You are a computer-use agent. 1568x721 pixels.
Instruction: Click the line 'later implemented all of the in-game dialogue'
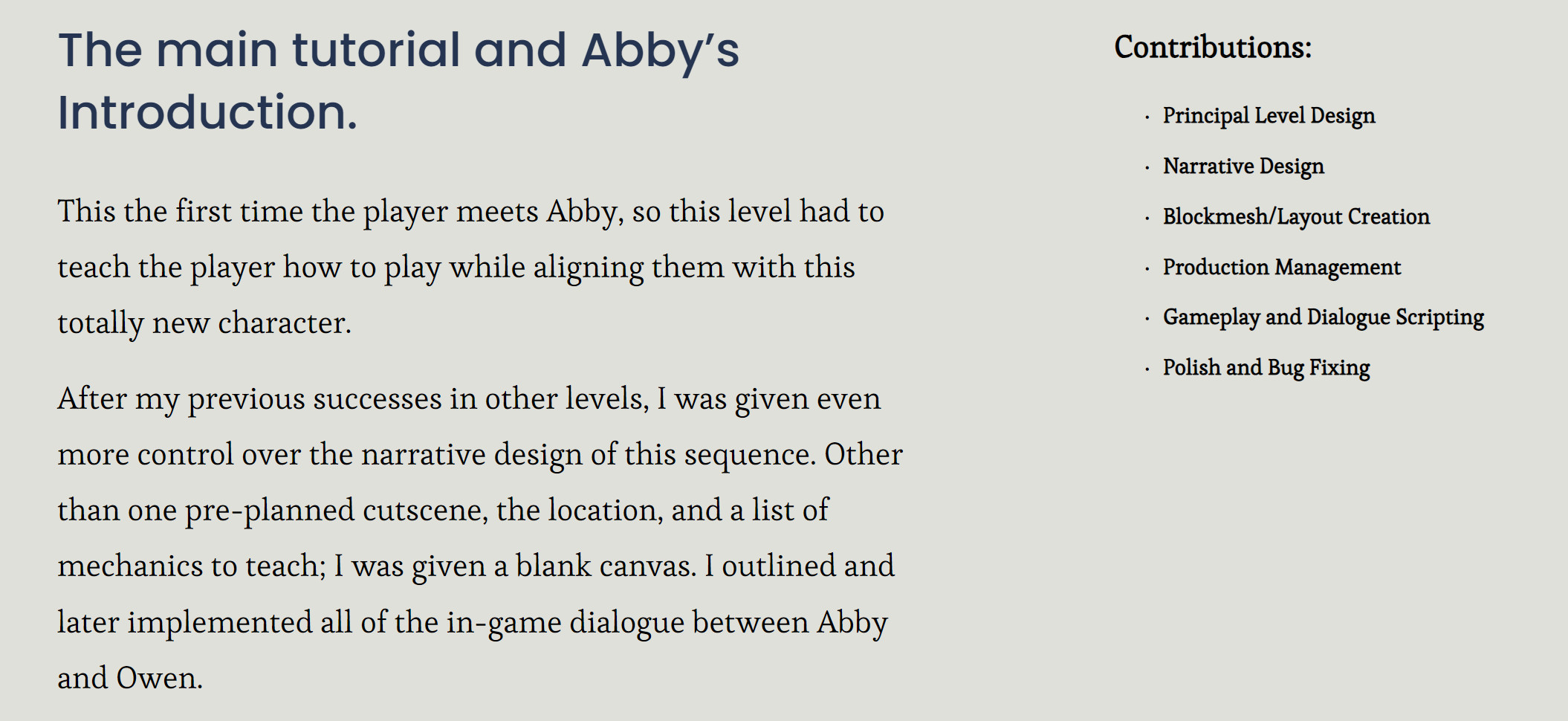click(473, 623)
